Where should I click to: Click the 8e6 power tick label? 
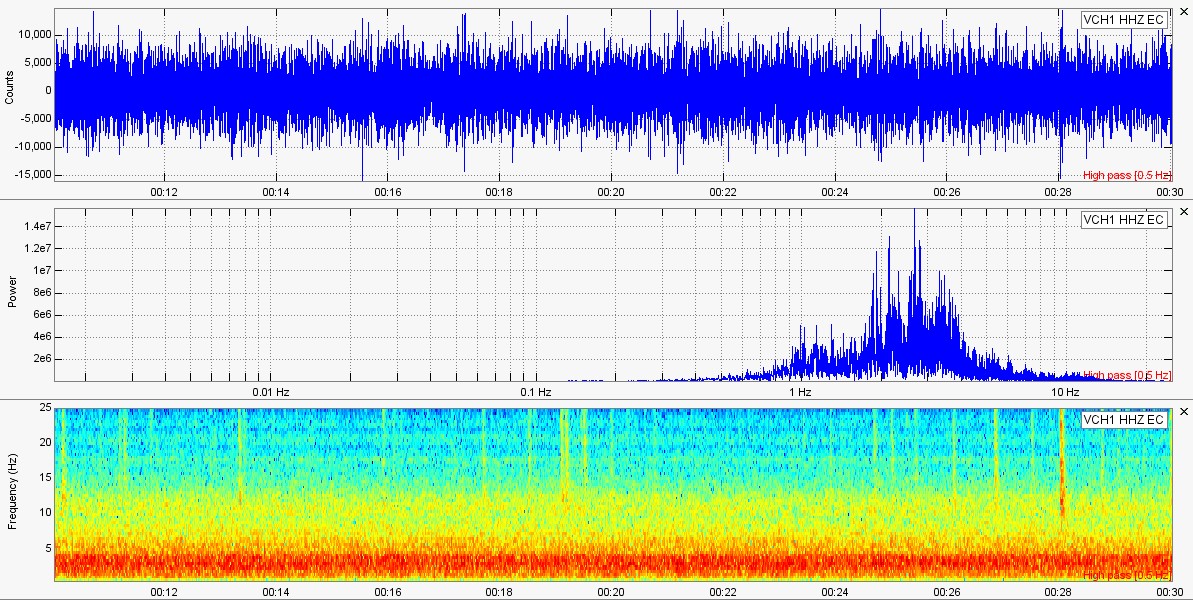coord(41,293)
